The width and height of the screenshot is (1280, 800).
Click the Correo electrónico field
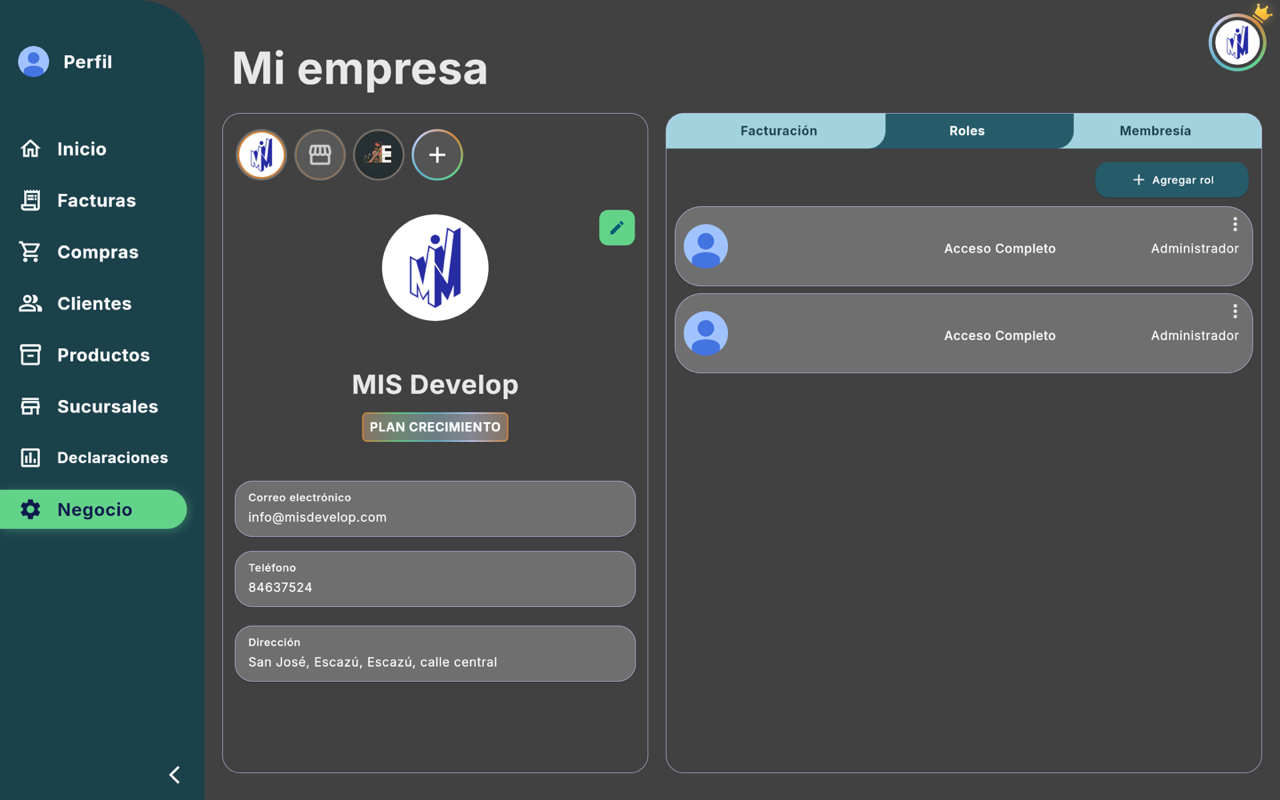[435, 508]
